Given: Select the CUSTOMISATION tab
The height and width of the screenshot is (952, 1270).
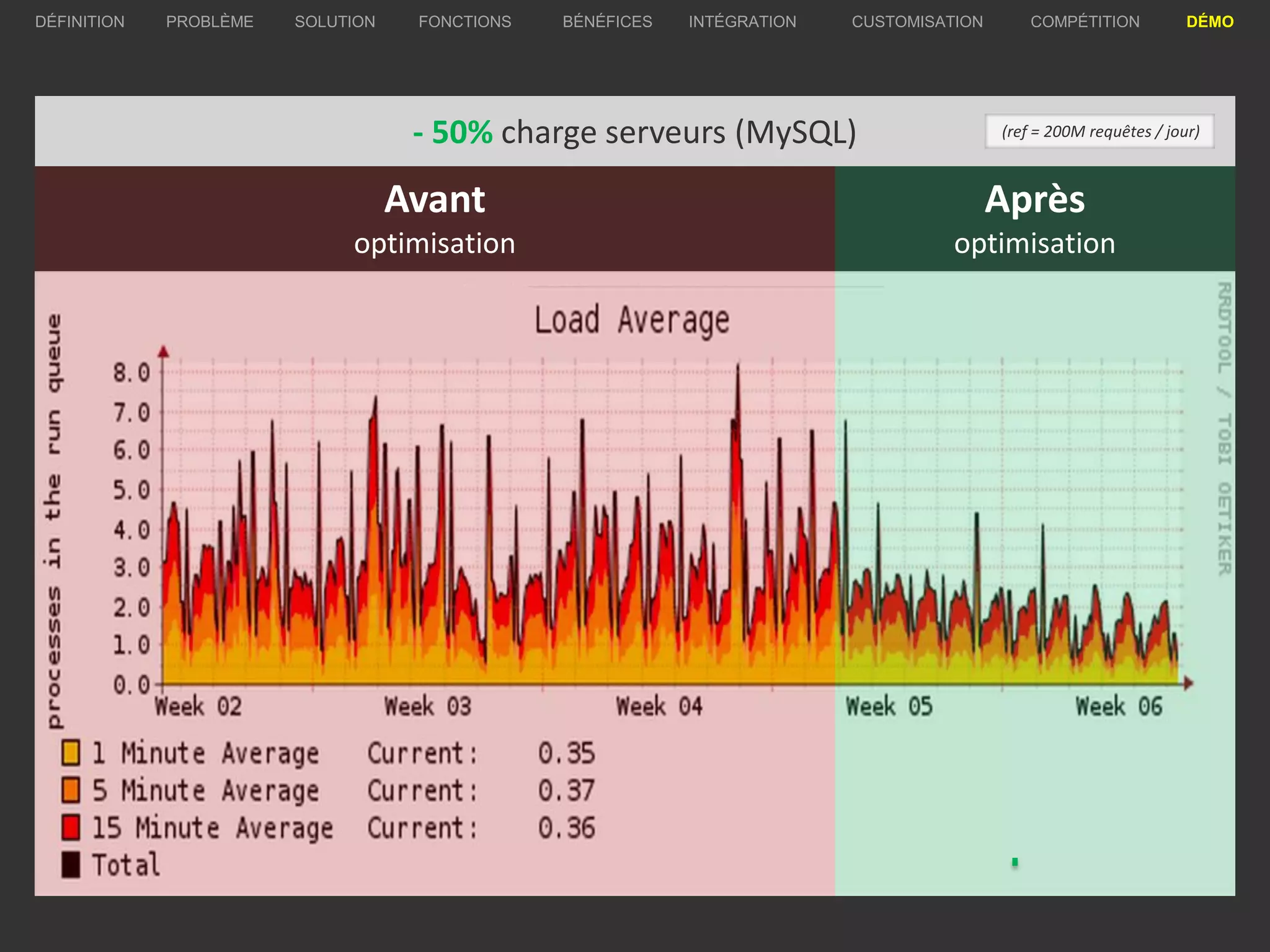Looking at the screenshot, I should (917, 22).
